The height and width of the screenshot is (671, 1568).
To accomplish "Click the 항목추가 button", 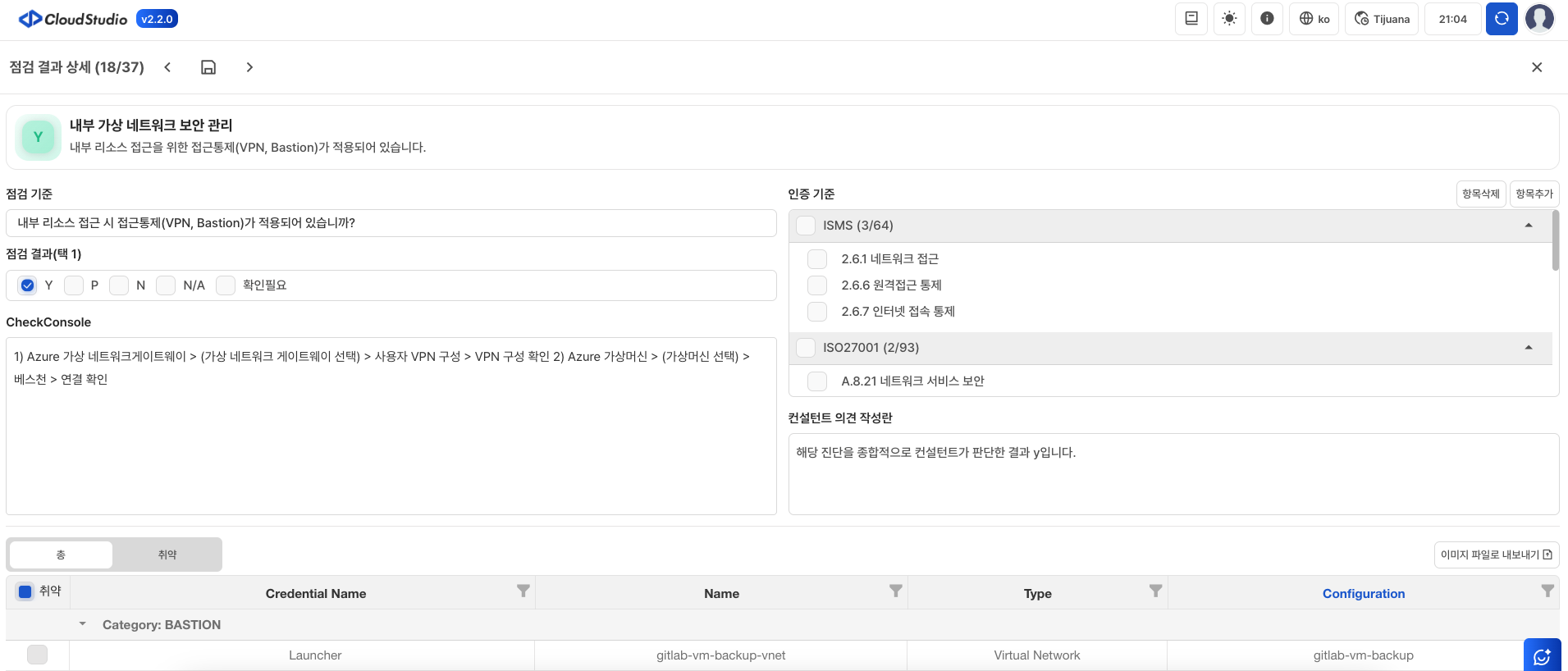I will click(x=1534, y=194).
